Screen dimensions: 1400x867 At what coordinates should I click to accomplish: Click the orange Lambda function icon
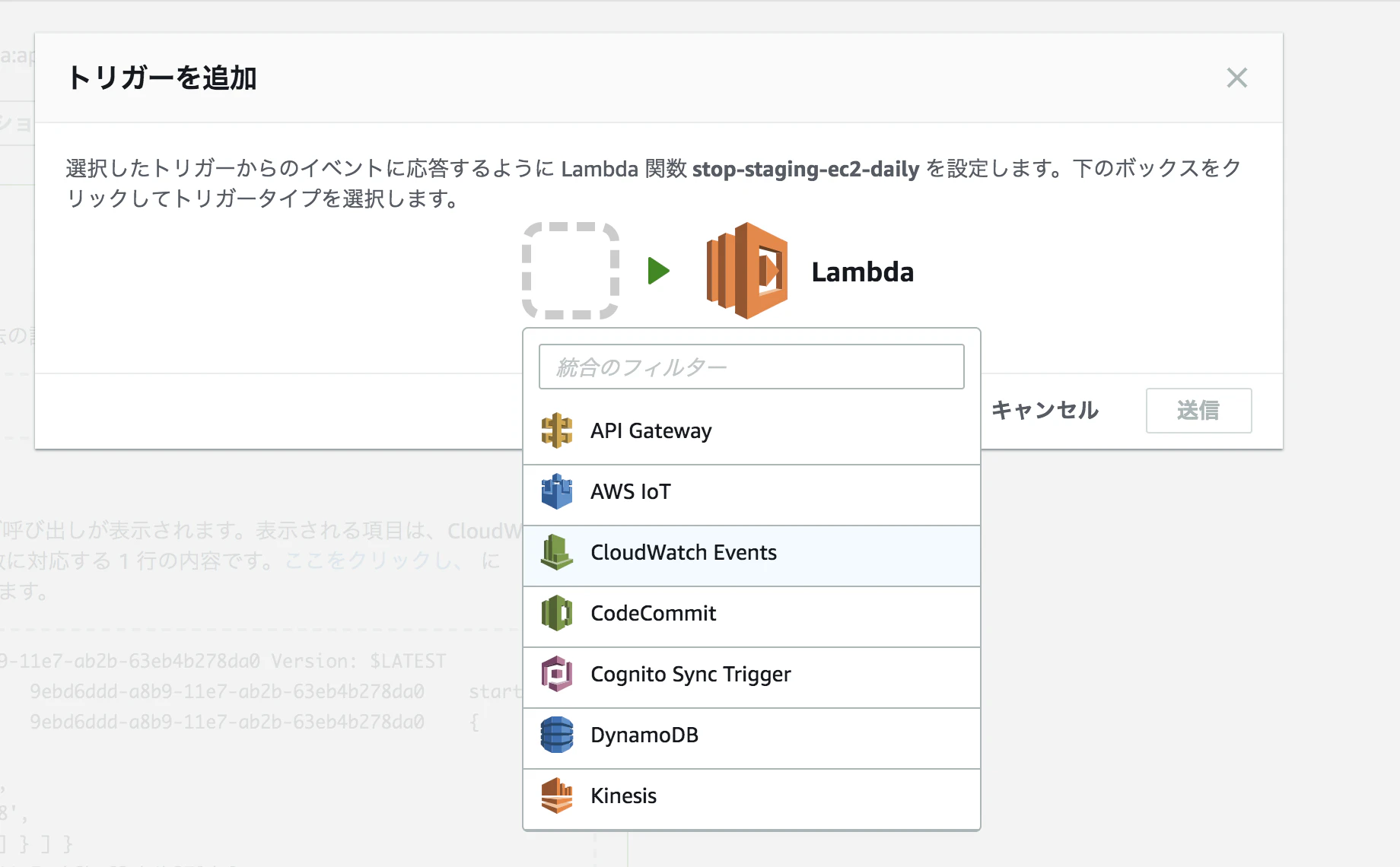tap(747, 271)
